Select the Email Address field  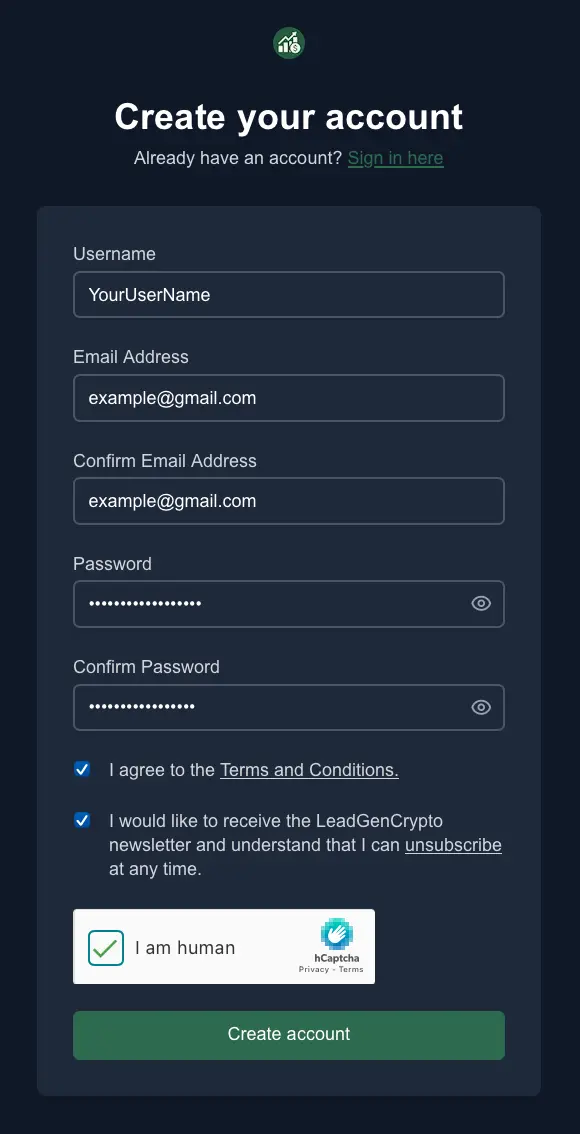coord(289,397)
